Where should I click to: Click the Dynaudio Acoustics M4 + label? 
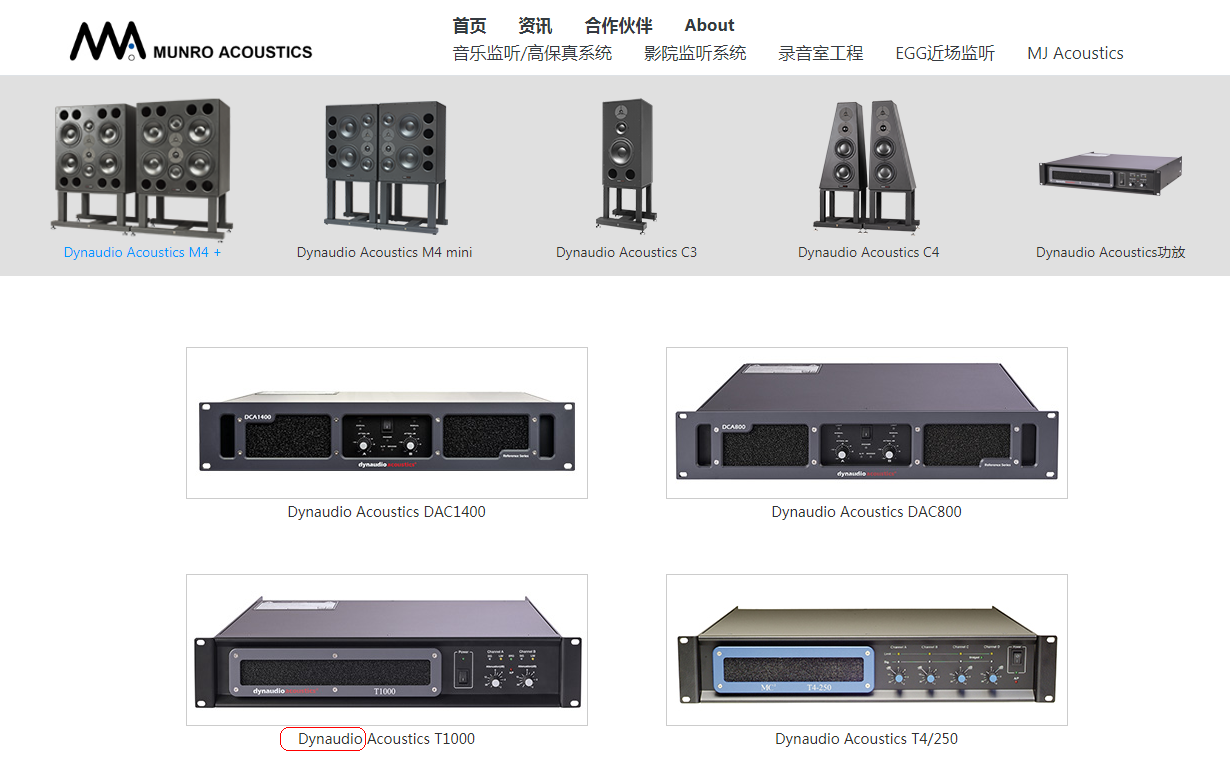pos(142,253)
